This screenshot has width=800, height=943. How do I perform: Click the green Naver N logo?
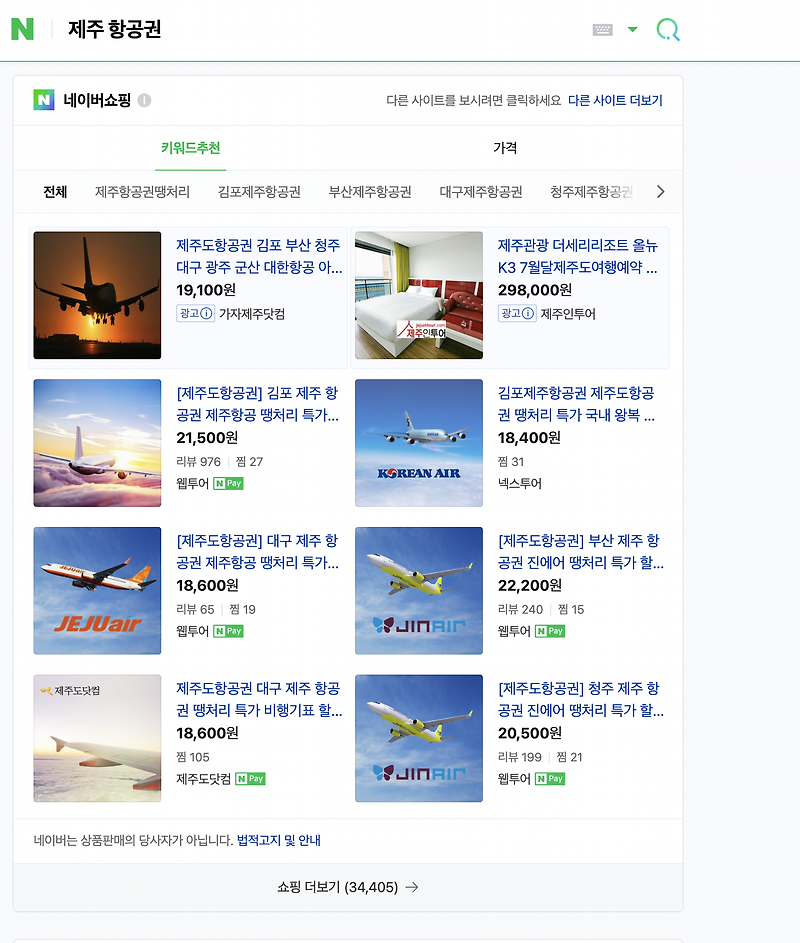(22, 29)
